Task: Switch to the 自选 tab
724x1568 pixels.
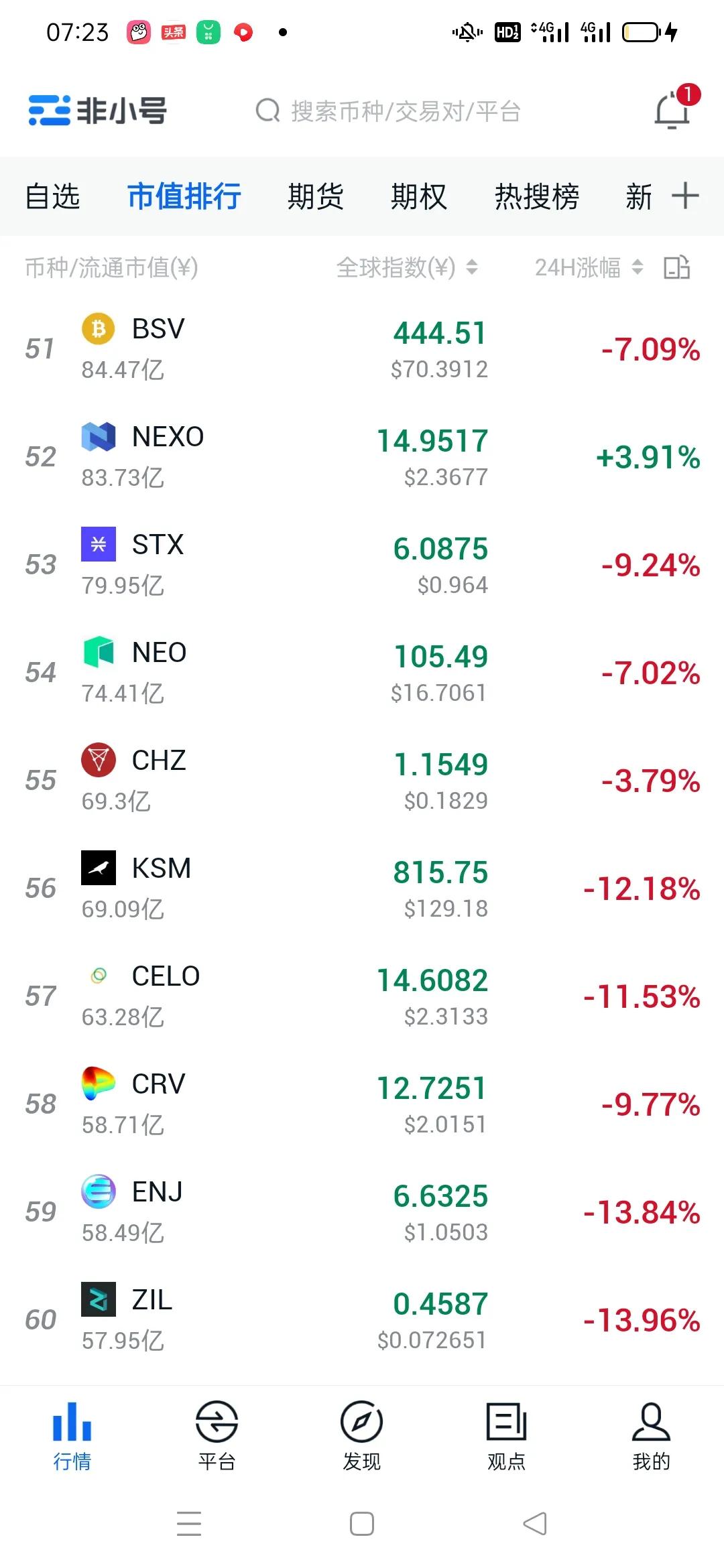Action: [x=52, y=196]
